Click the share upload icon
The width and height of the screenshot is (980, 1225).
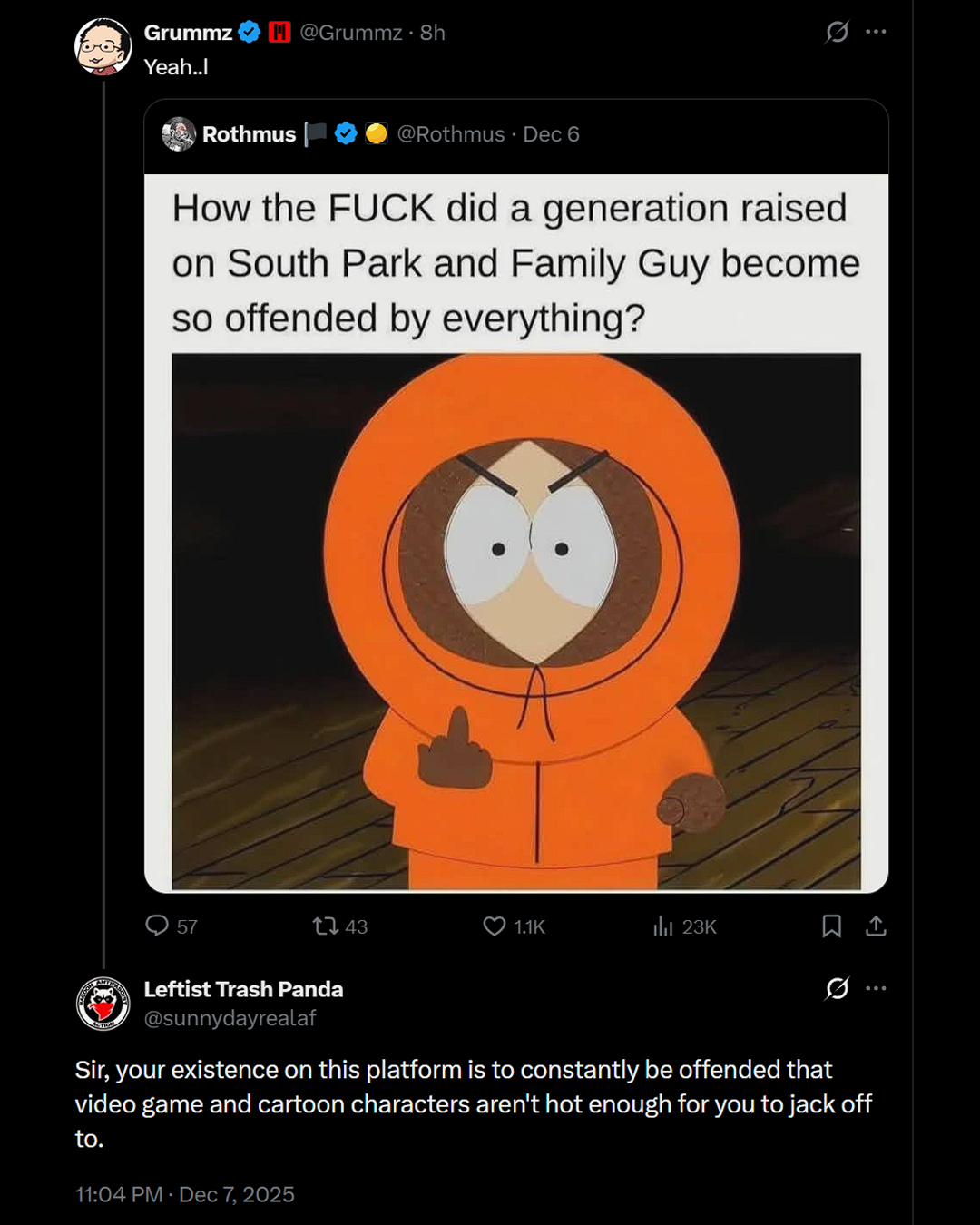[x=876, y=926]
